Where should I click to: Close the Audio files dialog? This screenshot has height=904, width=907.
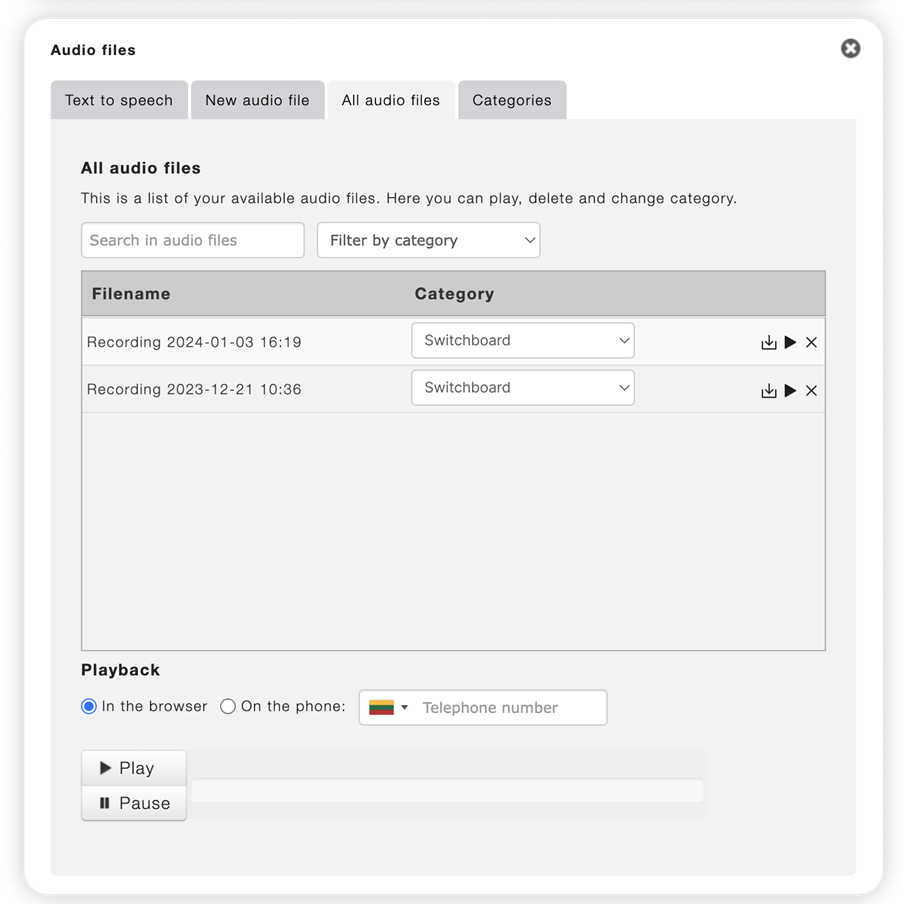click(x=850, y=48)
